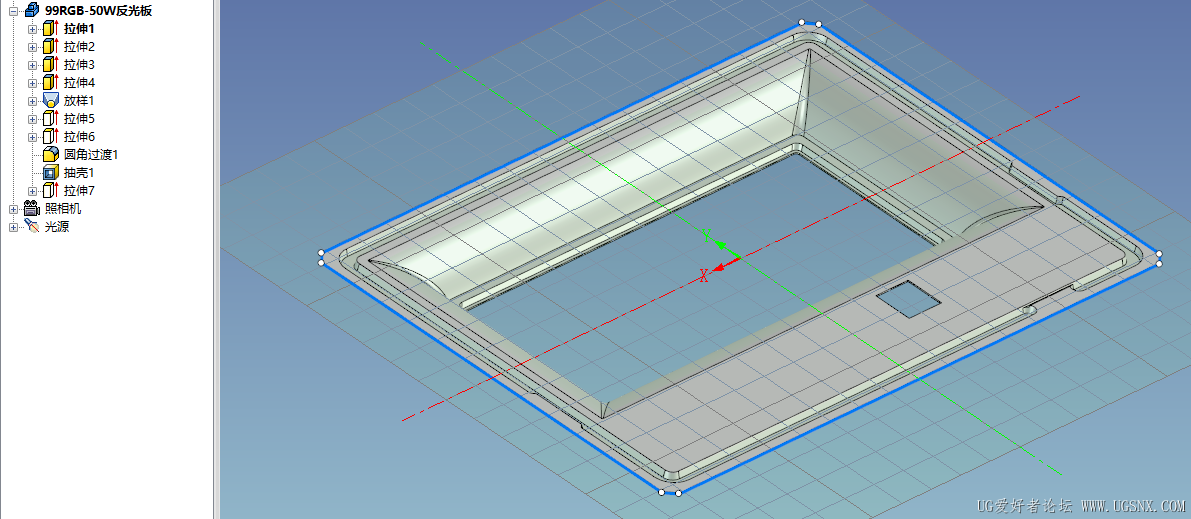Select the 照相机 label in tree
Screen dimensions: 1191x519
(x=63, y=208)
